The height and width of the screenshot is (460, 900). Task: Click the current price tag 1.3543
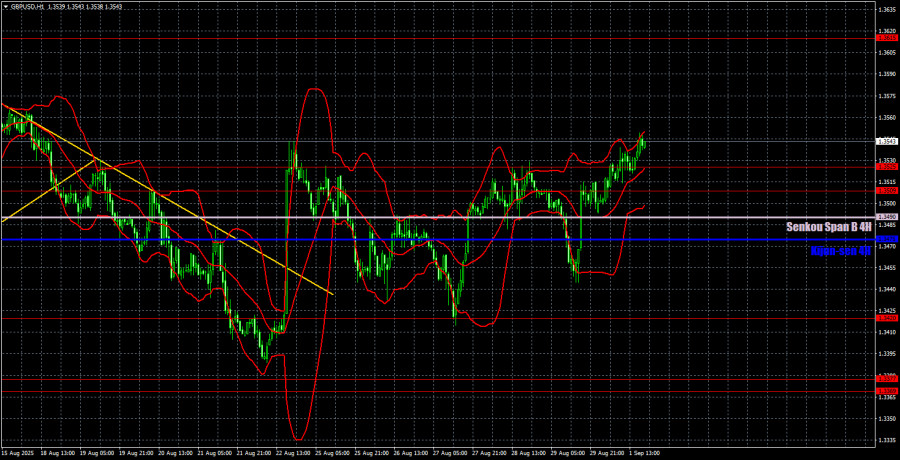pyautogui.click(x=886, y=141)
